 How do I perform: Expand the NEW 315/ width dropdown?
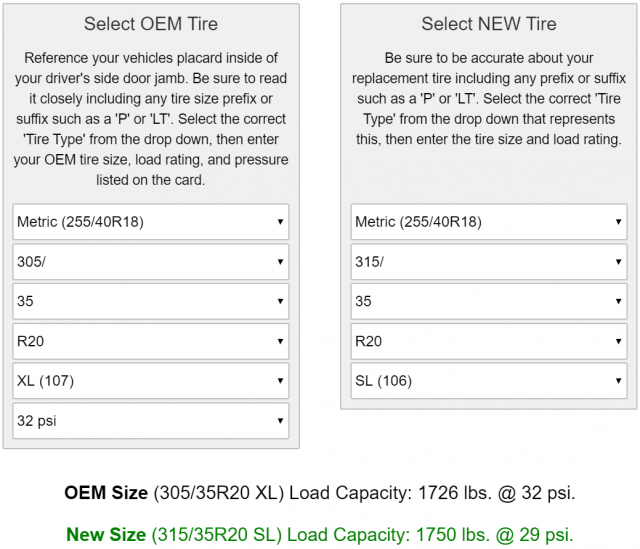click(489, 262)
